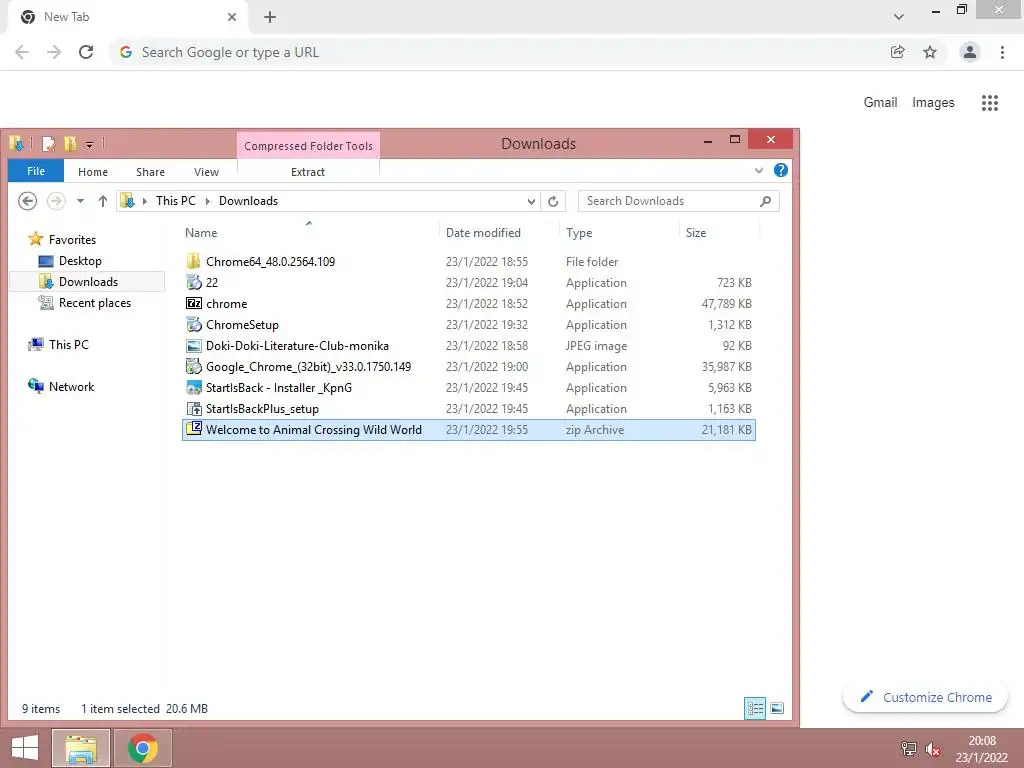Click Customize Chrome button

click(925, 697)
